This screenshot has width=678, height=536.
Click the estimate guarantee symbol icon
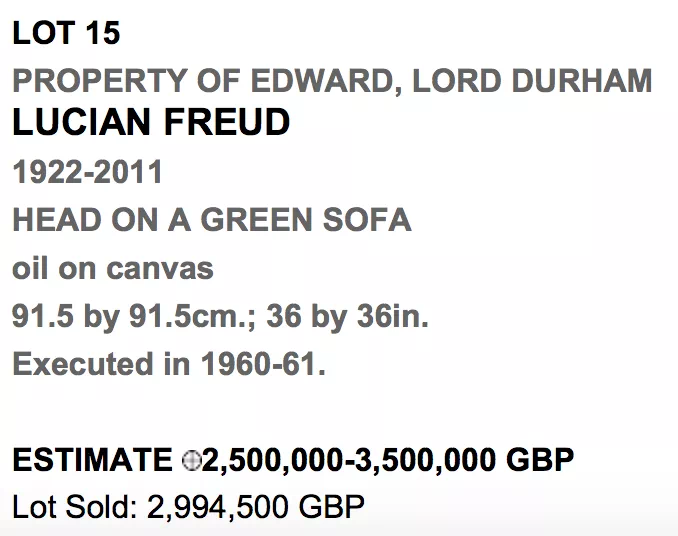point(191,460)
